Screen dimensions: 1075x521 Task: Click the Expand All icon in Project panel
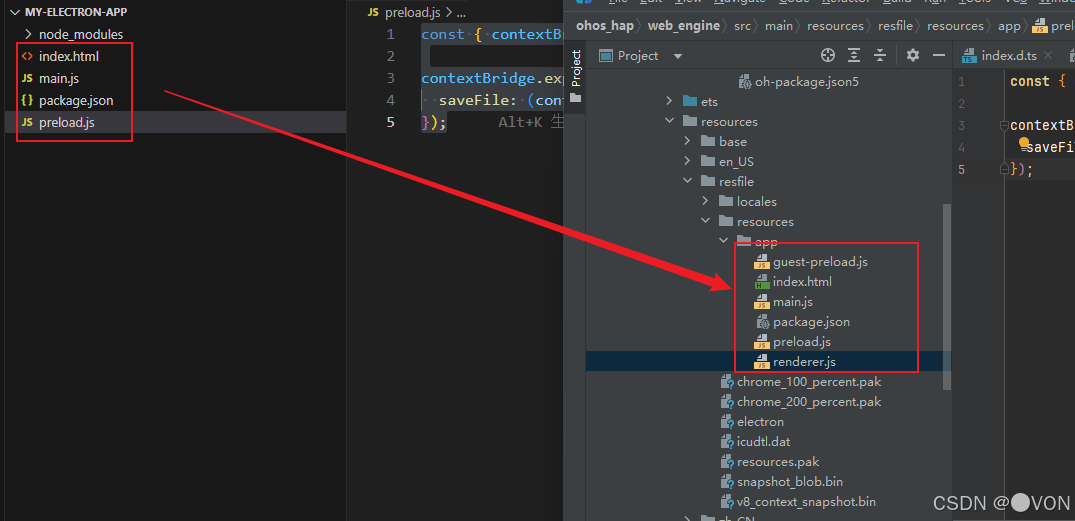(x=854, y=56)
